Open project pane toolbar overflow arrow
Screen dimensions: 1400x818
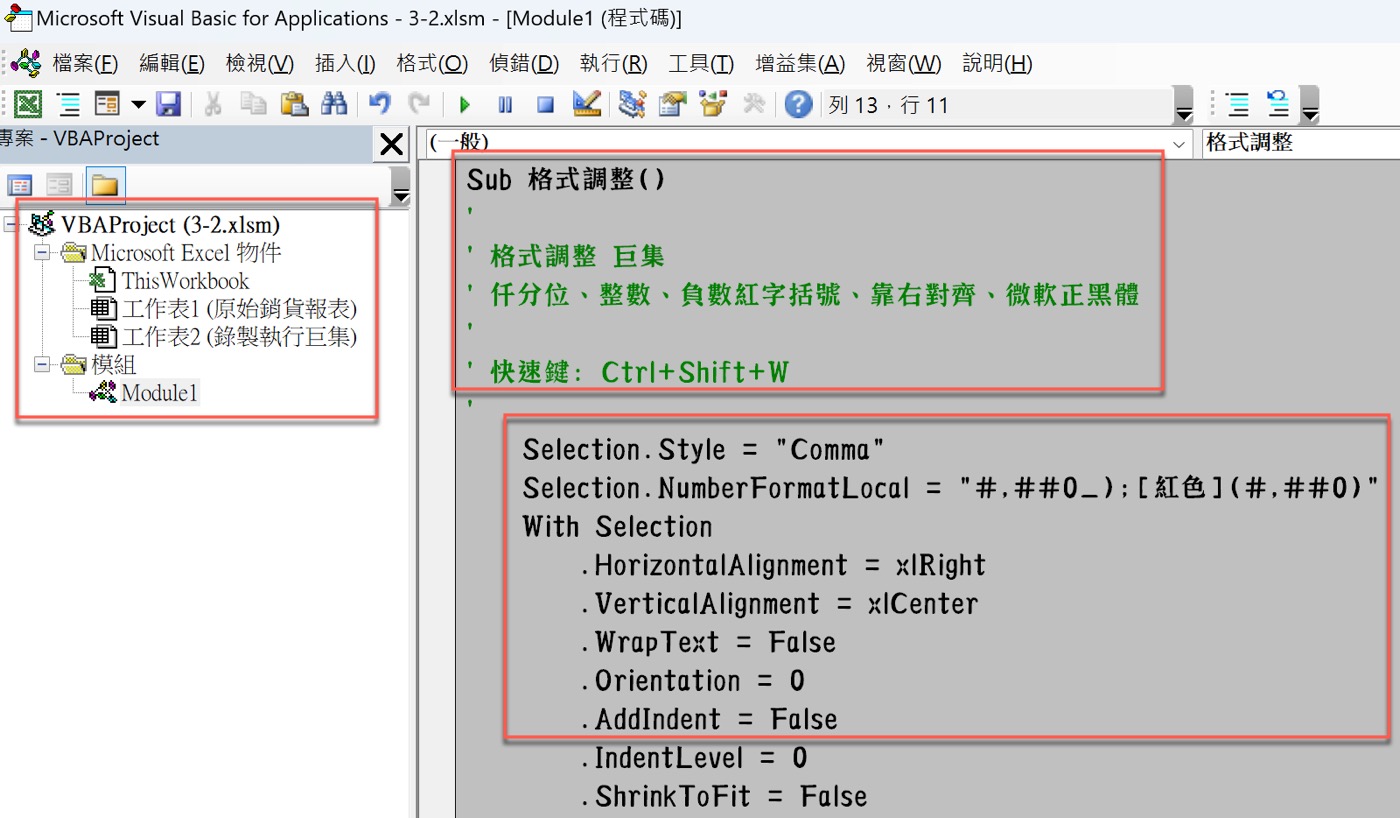tap(400, 187)
